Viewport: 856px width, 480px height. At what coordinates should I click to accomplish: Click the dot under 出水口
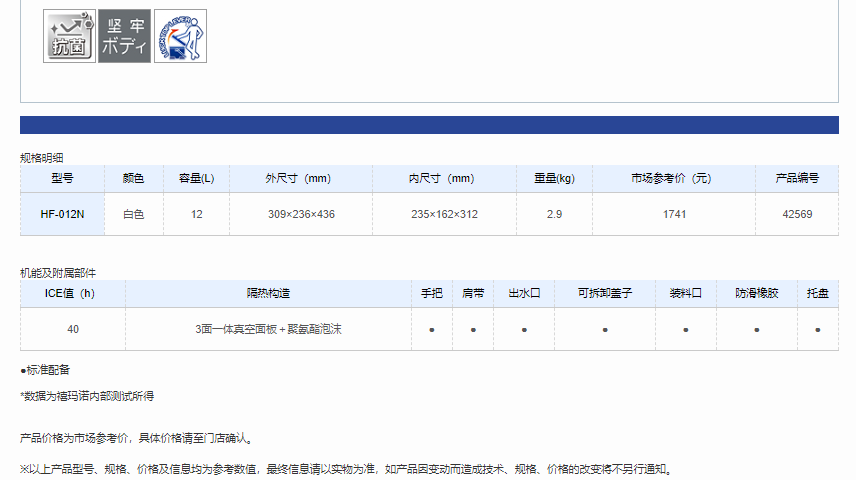click(x=524, y=330)
